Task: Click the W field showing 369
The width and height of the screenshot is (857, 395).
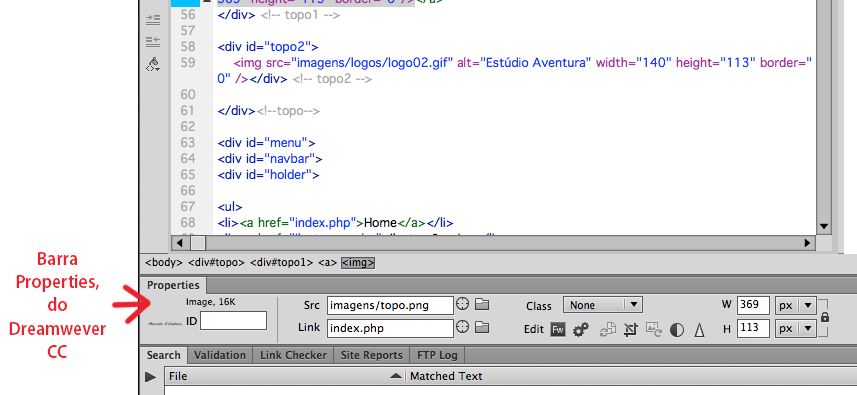Action: 753,305
